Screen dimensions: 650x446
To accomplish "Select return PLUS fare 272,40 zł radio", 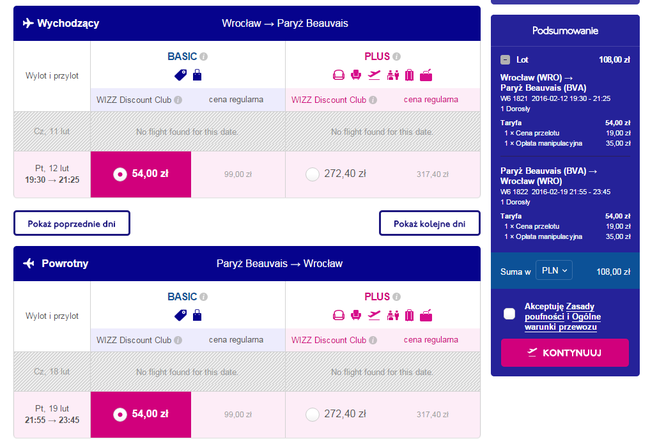I will tap(312, 414).
